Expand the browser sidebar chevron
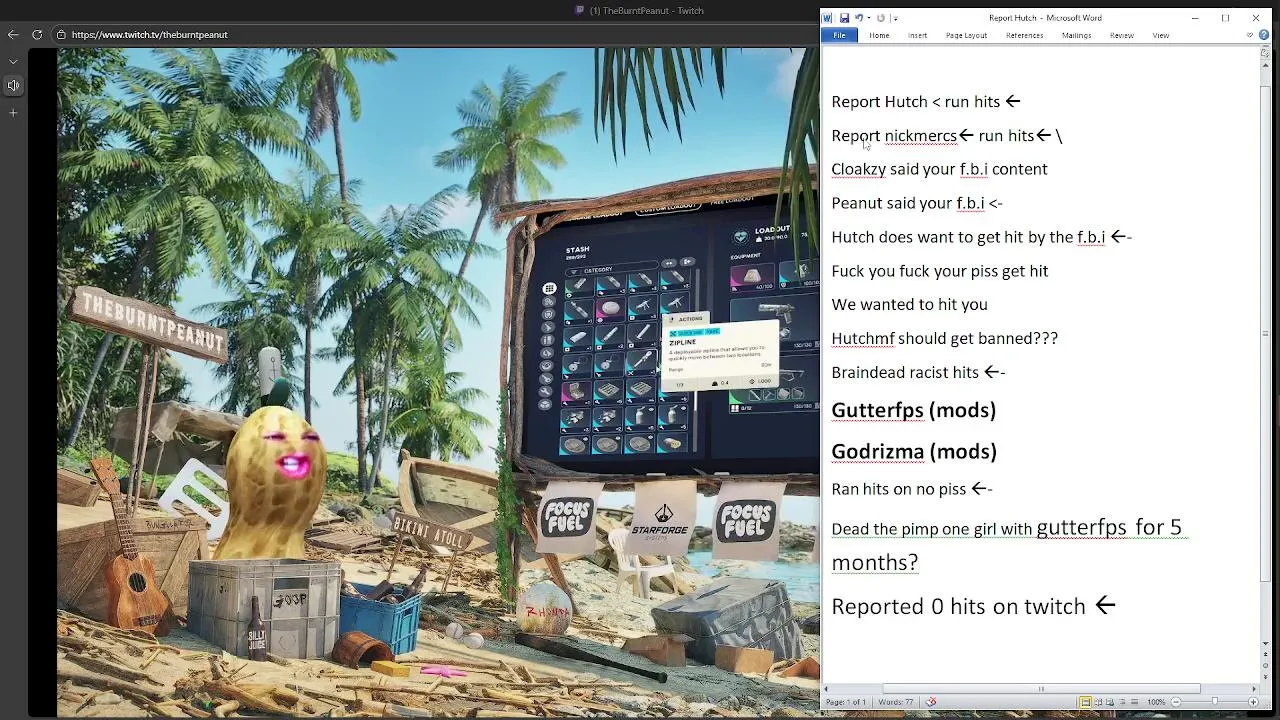Viewport: 1280px width, 720px height. [x=13, y=61]
